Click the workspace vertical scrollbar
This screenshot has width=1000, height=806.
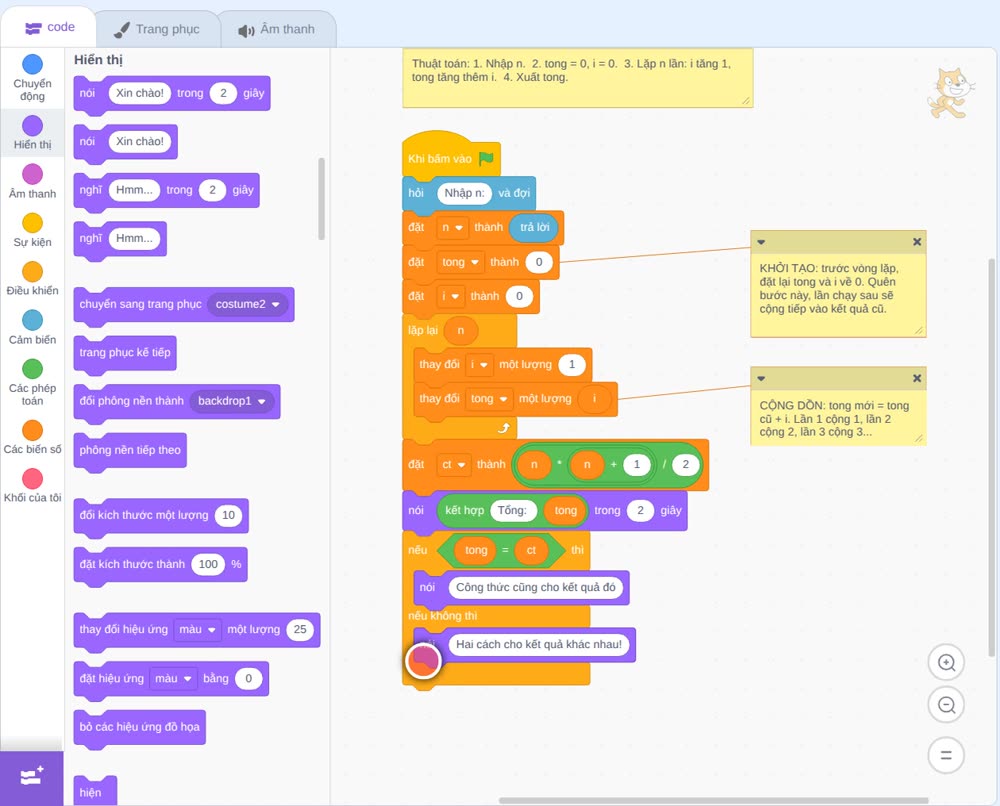(x=991, y=457)
